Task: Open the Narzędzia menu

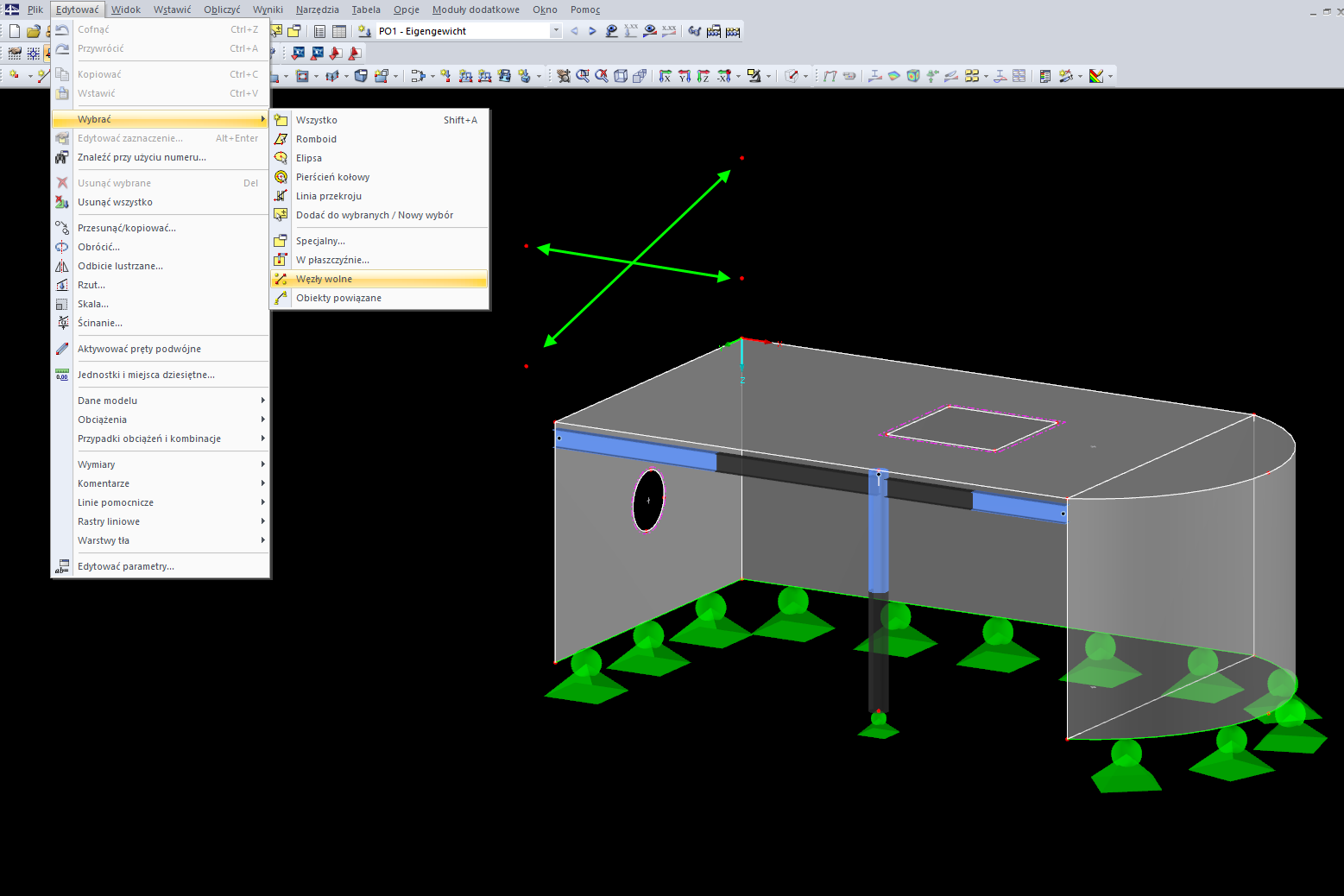Action: tap(318, 9)
